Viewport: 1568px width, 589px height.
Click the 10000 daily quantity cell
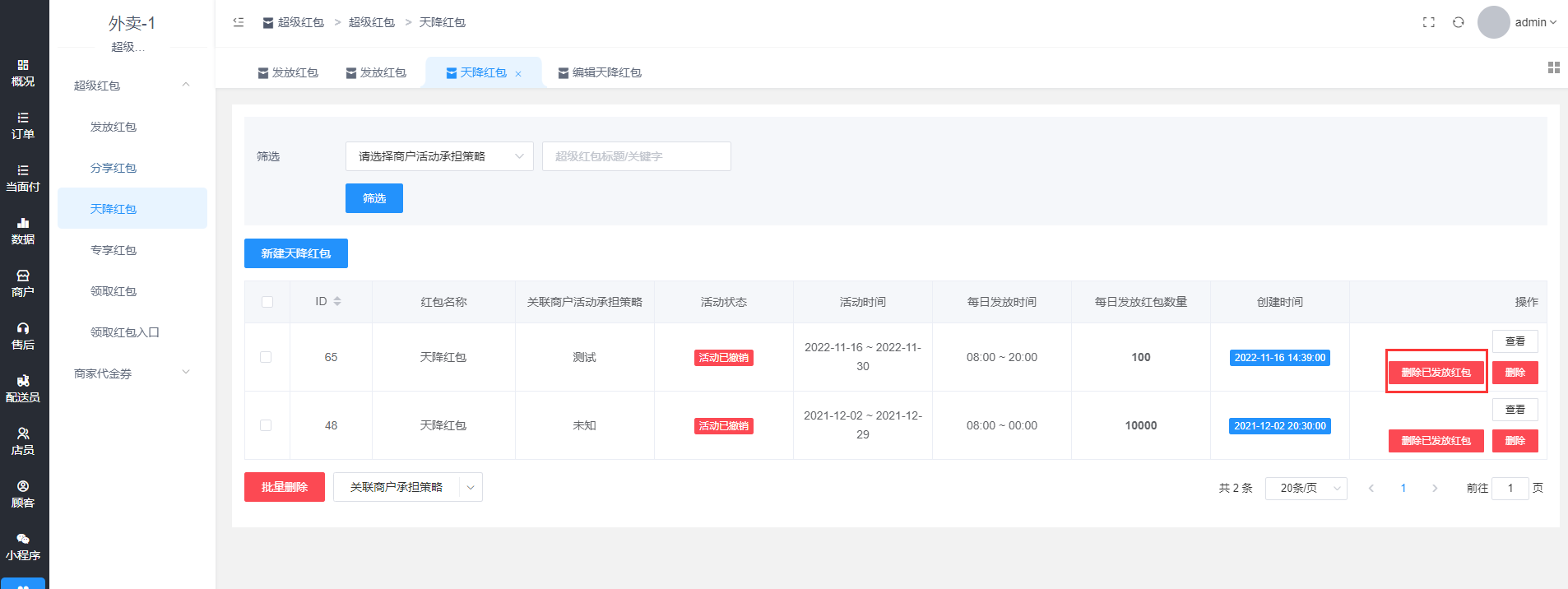coord(1141,425)
